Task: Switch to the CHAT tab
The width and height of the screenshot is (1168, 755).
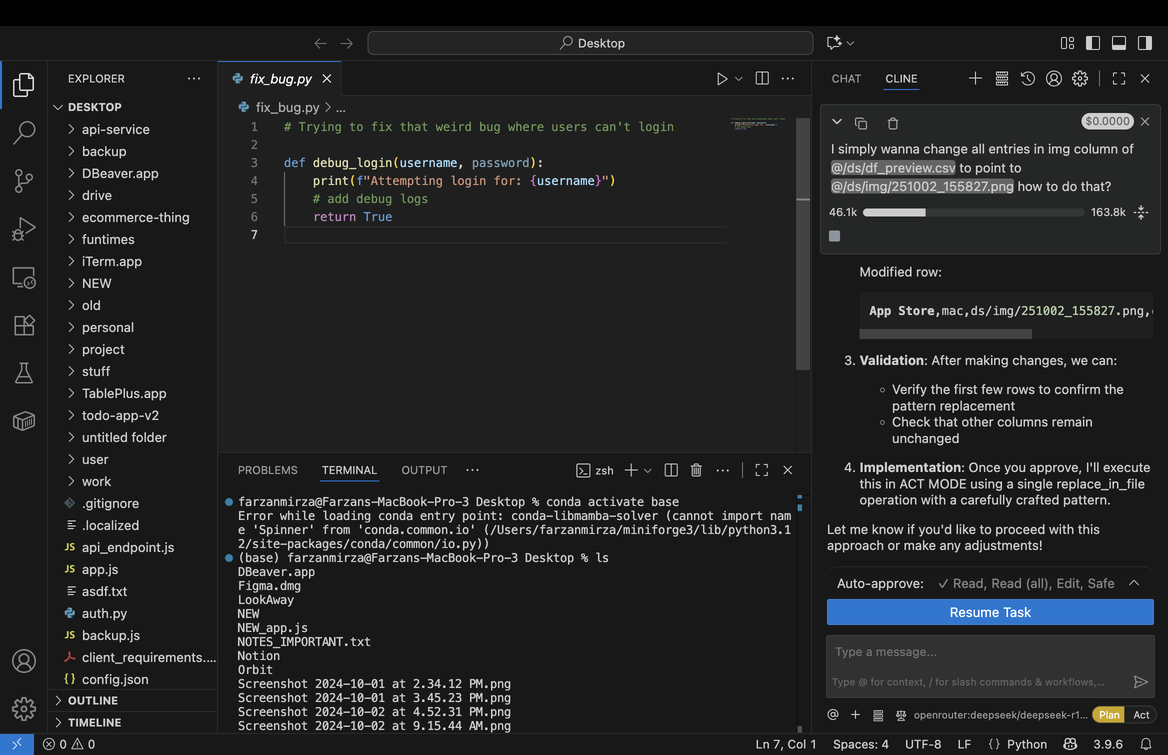Action: 846,79
